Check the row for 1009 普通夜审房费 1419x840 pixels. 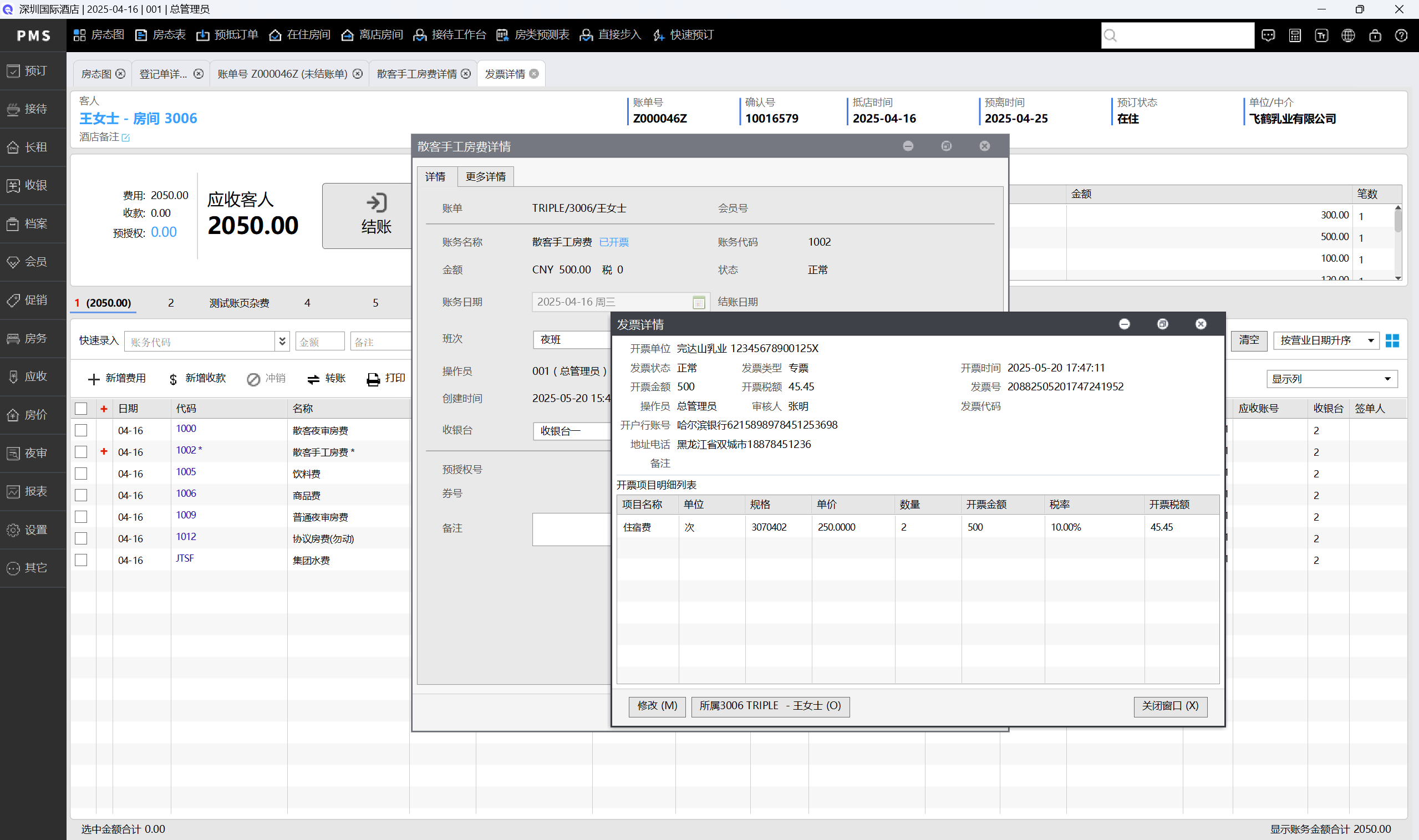(81, 517)
